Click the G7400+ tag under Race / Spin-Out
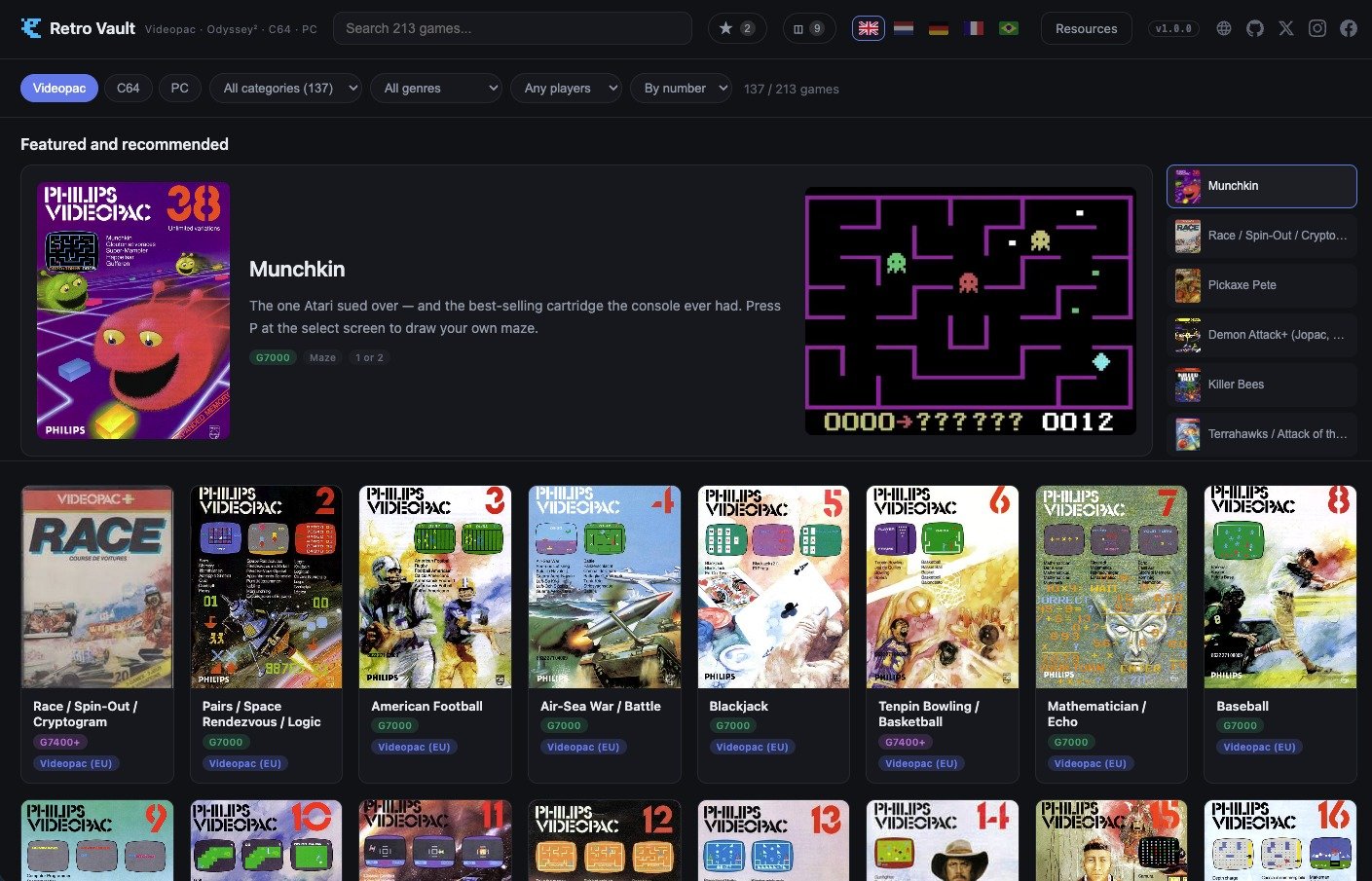Image resolution: width=1372 pixels, height=881 pixels. pos(59,742)
